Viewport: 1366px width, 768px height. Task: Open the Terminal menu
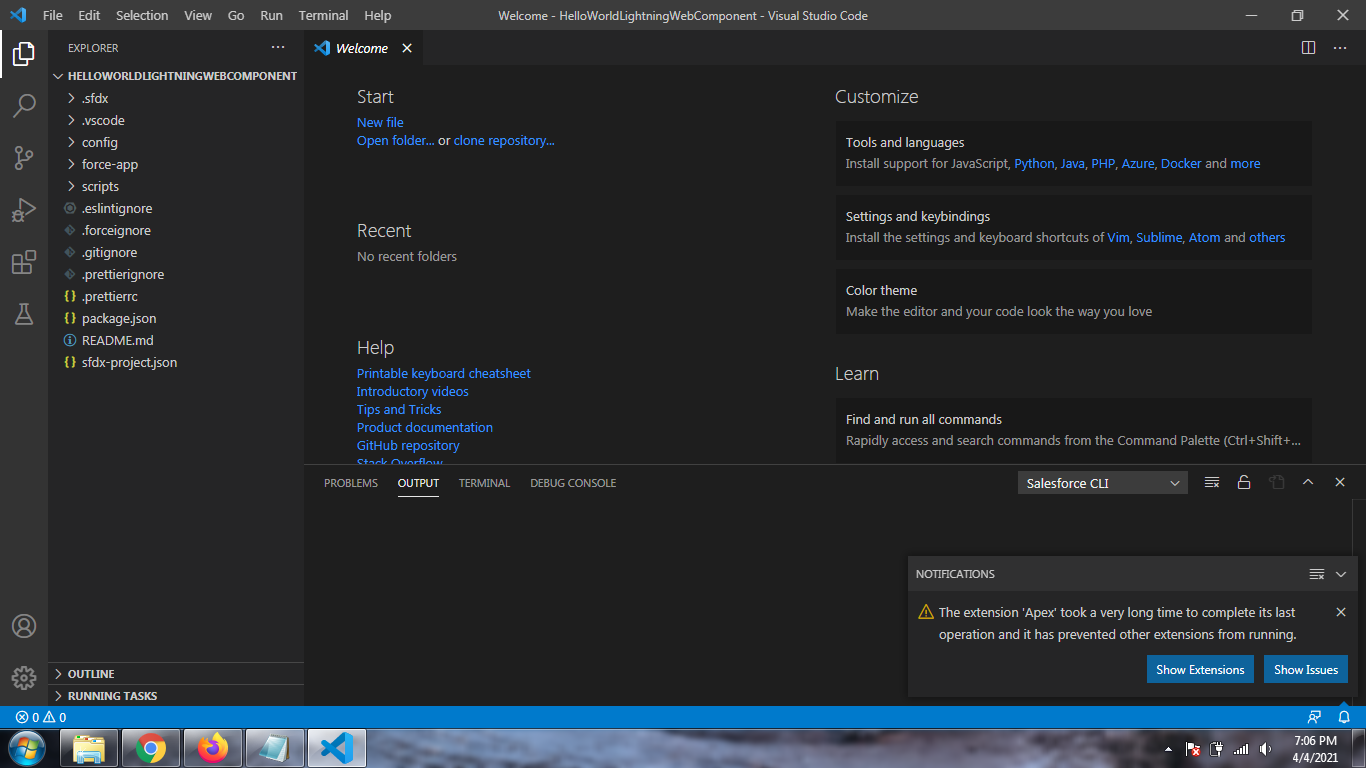tap(322, 15)
